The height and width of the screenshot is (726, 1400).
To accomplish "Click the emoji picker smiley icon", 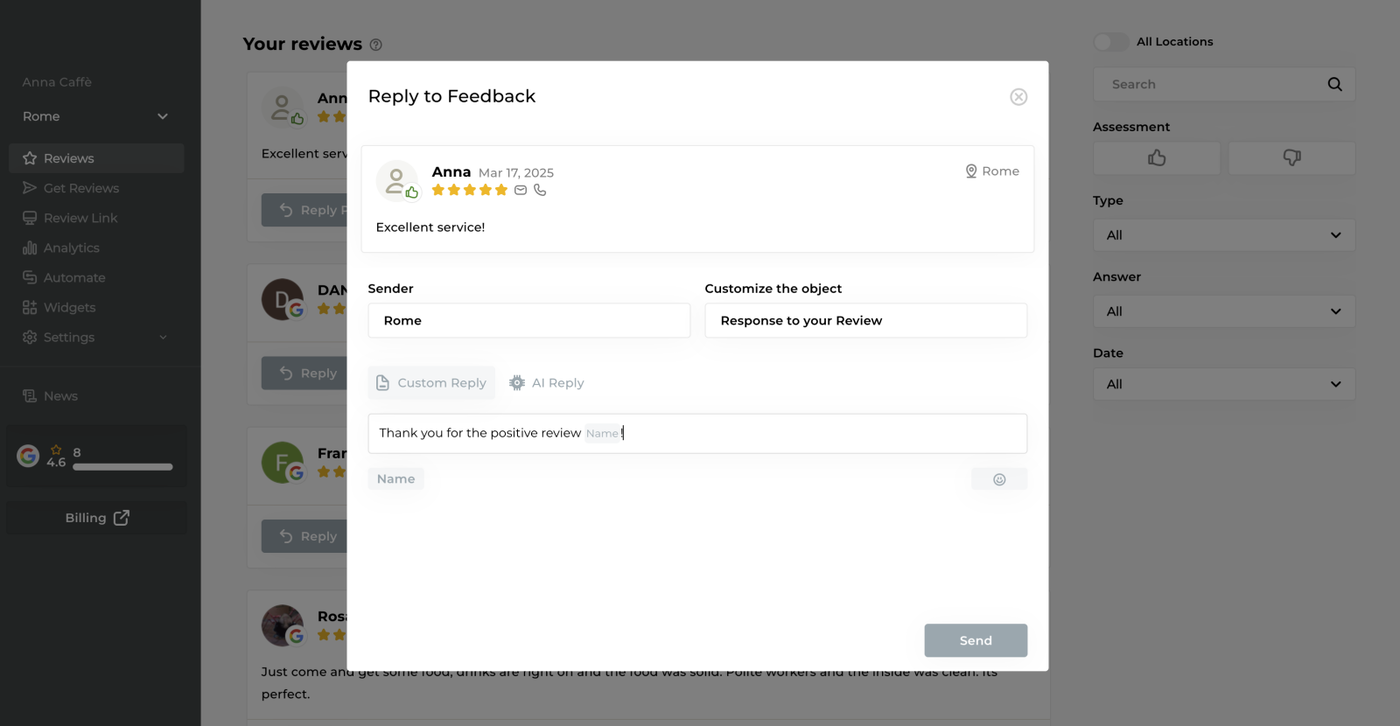I will point(999,479).
